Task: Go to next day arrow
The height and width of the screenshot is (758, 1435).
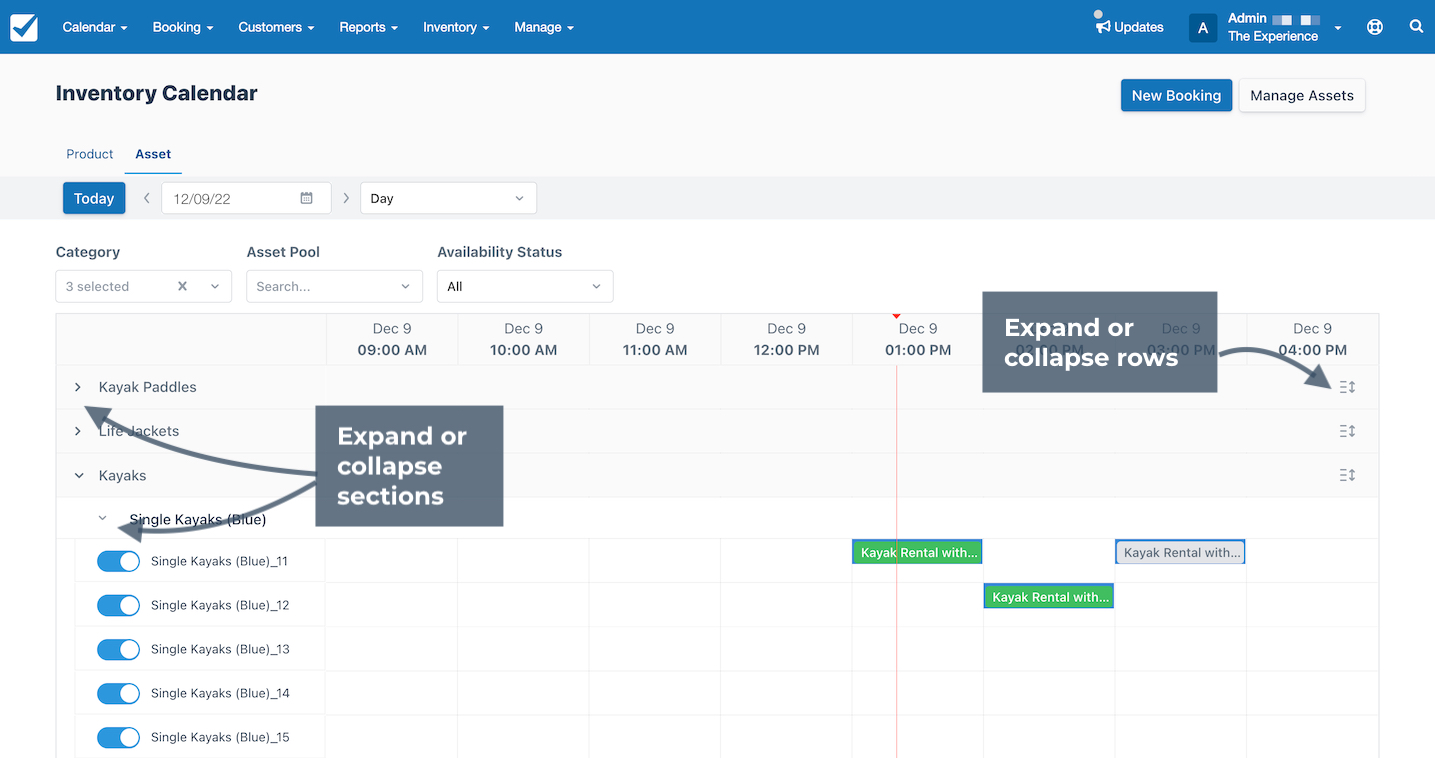Action: tap(346, 198)
